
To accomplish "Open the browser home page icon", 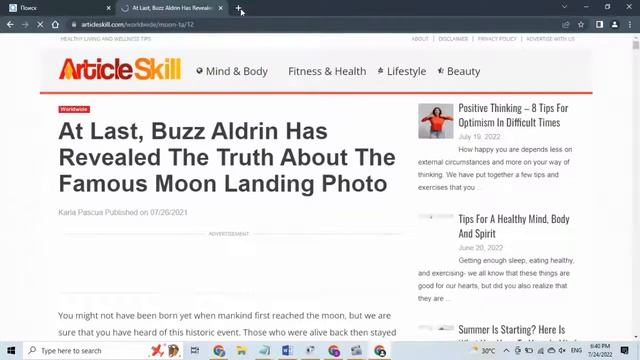I will click(x=55, y=24).
